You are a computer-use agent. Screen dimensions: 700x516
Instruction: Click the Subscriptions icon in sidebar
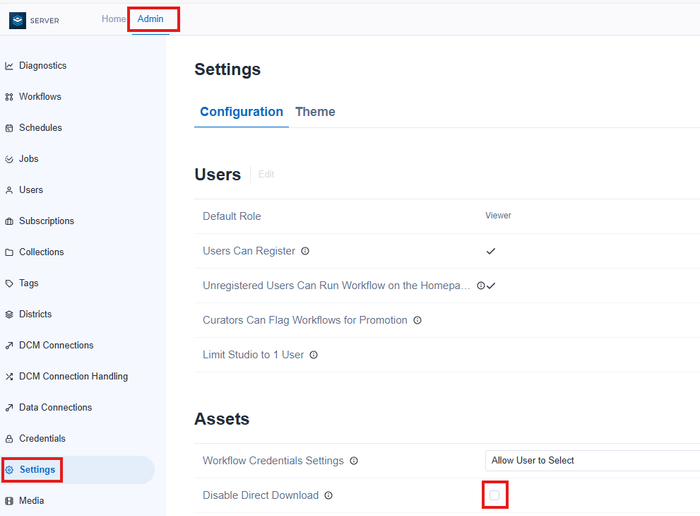click(x=9, y=221)
